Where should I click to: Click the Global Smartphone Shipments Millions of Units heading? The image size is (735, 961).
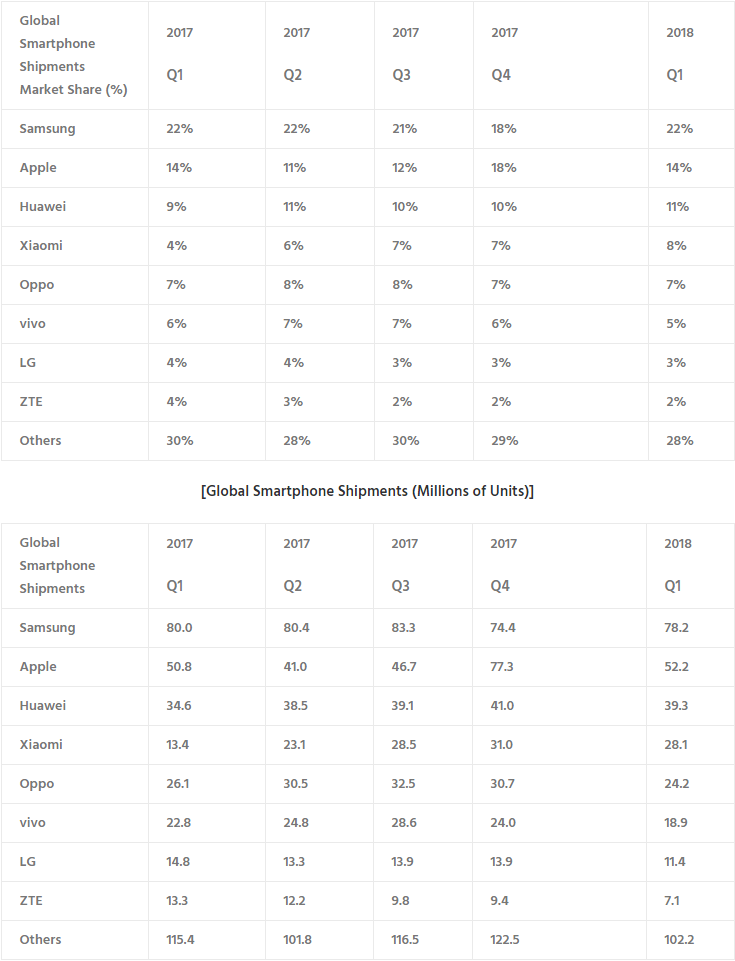point(367,491)
